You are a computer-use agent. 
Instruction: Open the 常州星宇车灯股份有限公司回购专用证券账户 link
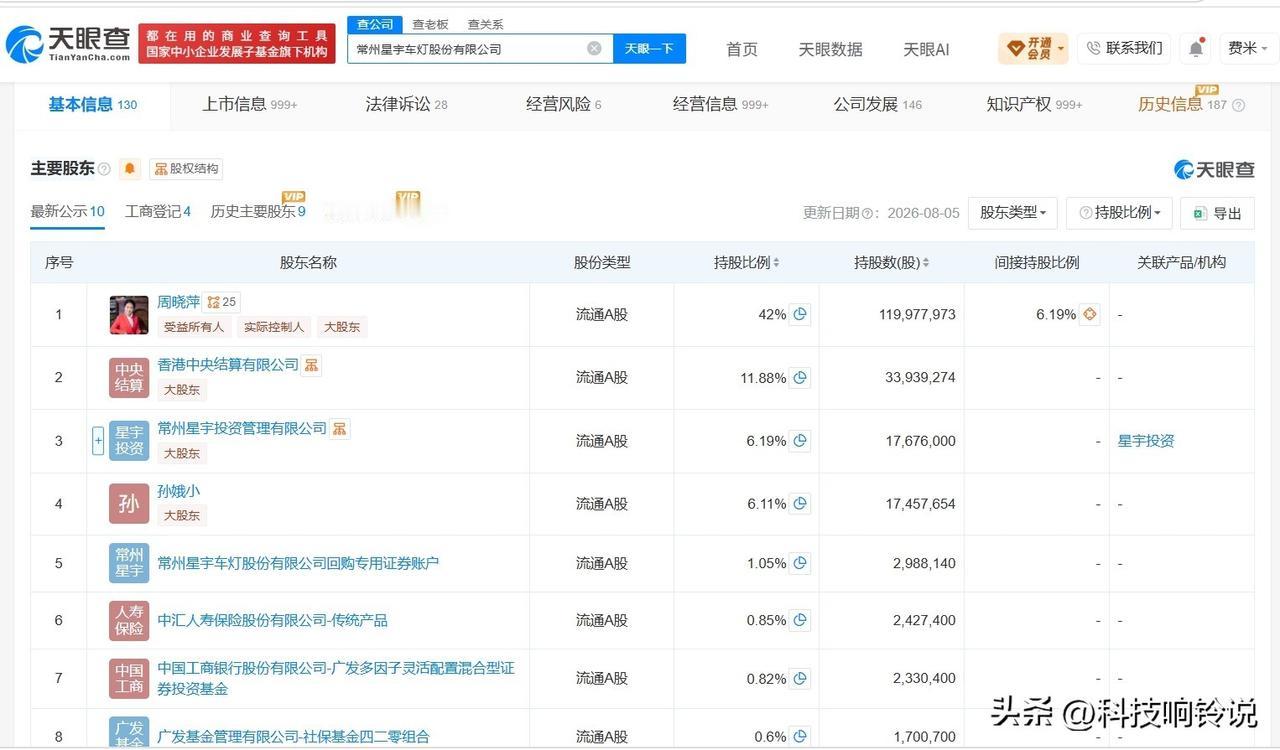tap(298, 563)
